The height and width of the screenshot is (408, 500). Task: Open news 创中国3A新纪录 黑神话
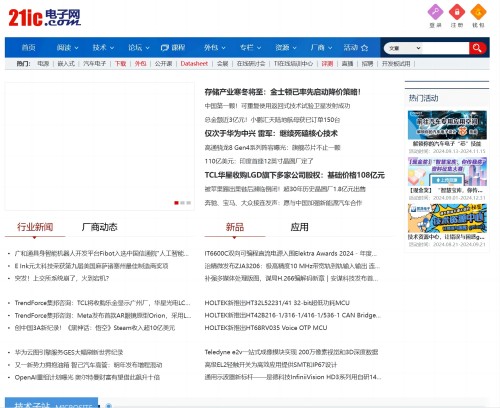(95, 328)
